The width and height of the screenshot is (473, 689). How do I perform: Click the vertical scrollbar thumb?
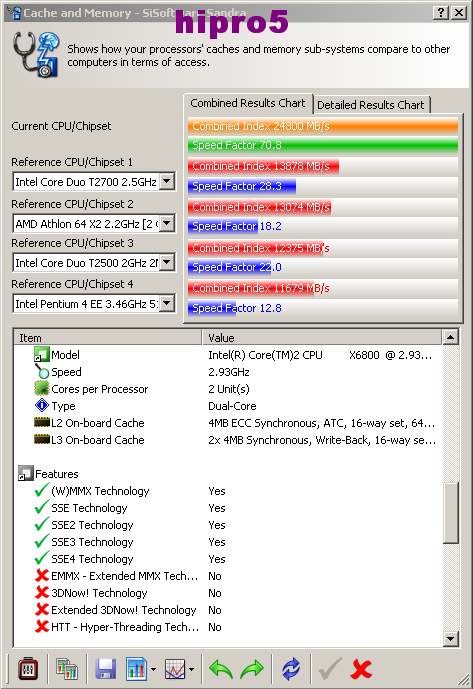coord(450,513)
